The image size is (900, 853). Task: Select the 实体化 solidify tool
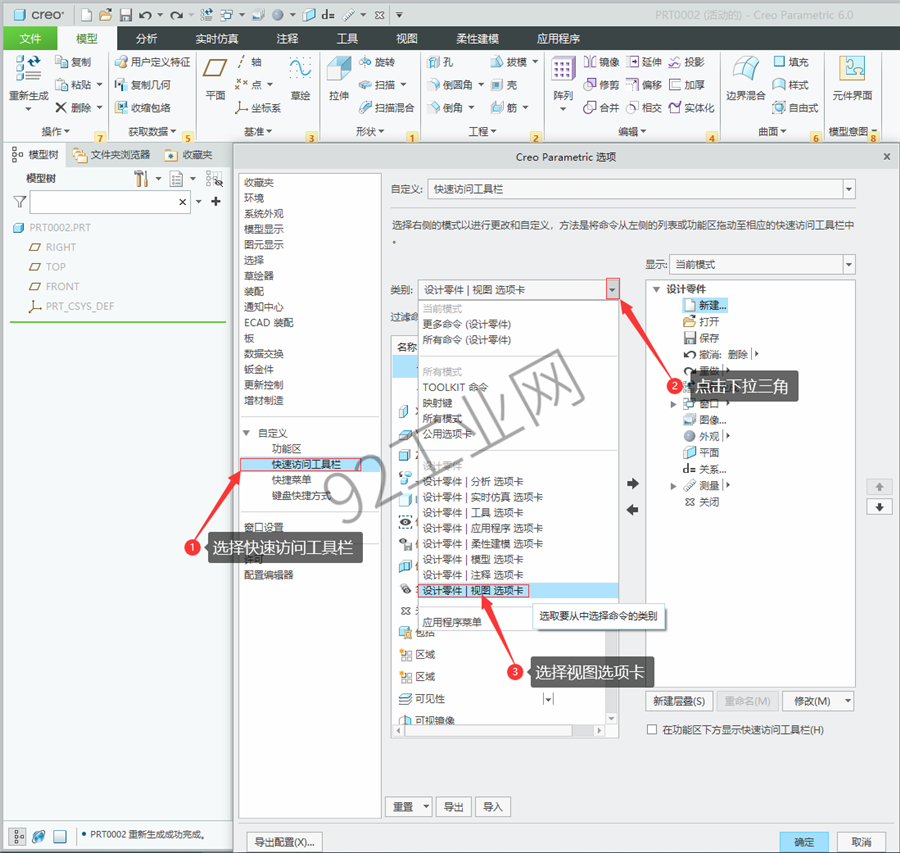coord(692,107)
